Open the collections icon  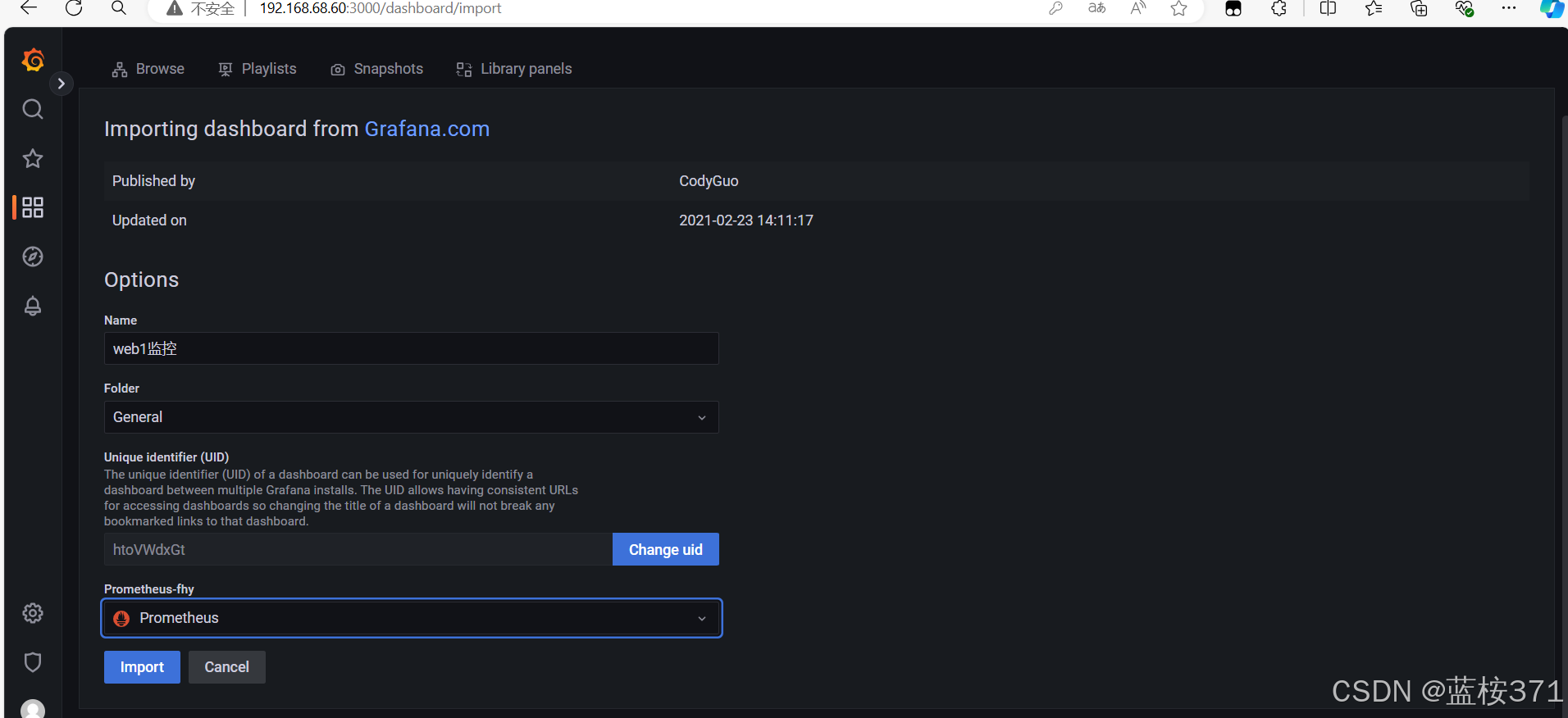pyautogui.click(x=1419, y=8)
